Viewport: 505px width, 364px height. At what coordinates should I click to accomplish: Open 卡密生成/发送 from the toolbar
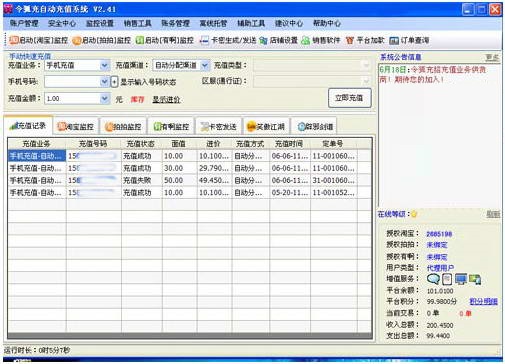tap(228, 40)
